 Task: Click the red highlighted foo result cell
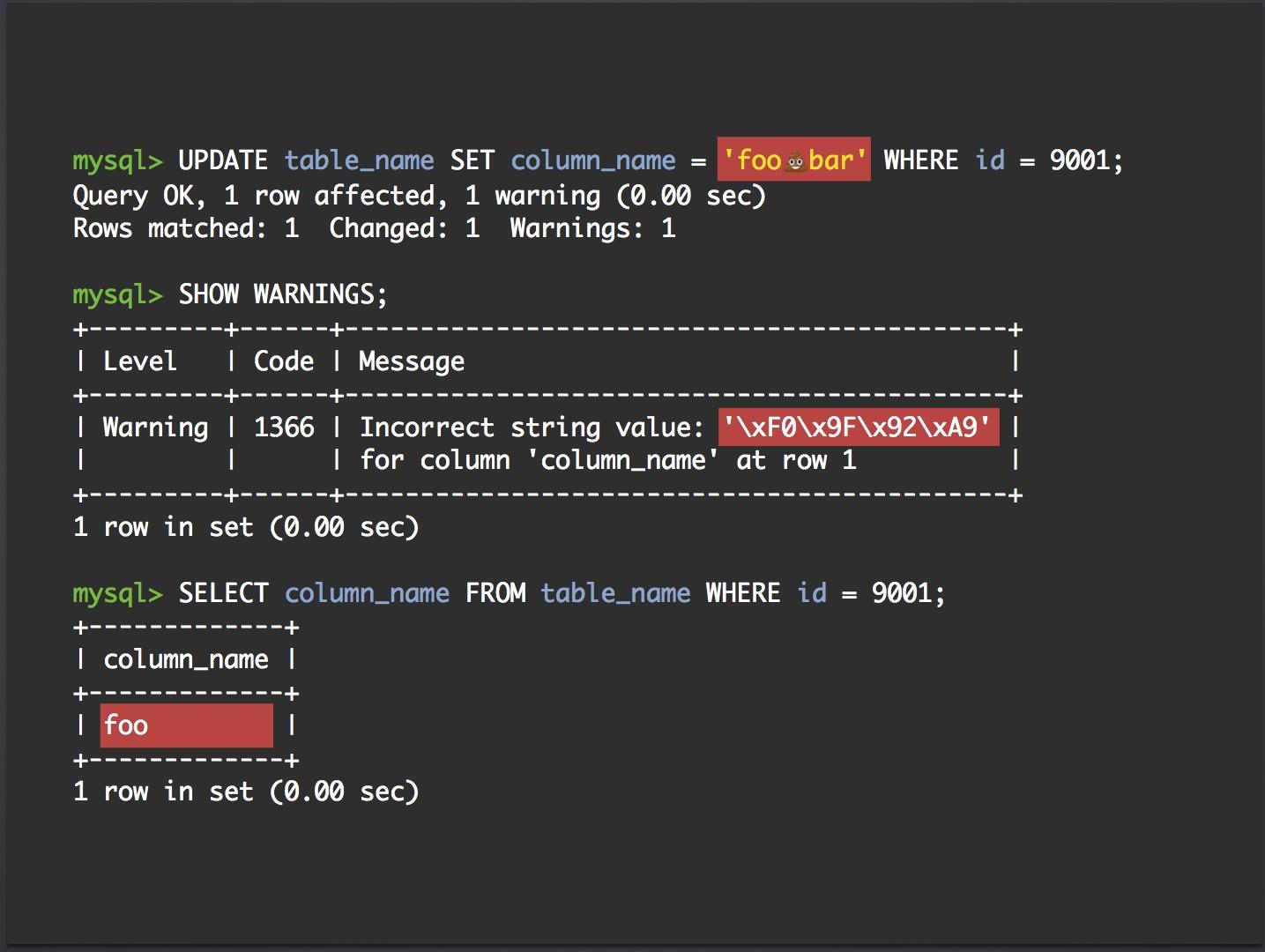187,725
